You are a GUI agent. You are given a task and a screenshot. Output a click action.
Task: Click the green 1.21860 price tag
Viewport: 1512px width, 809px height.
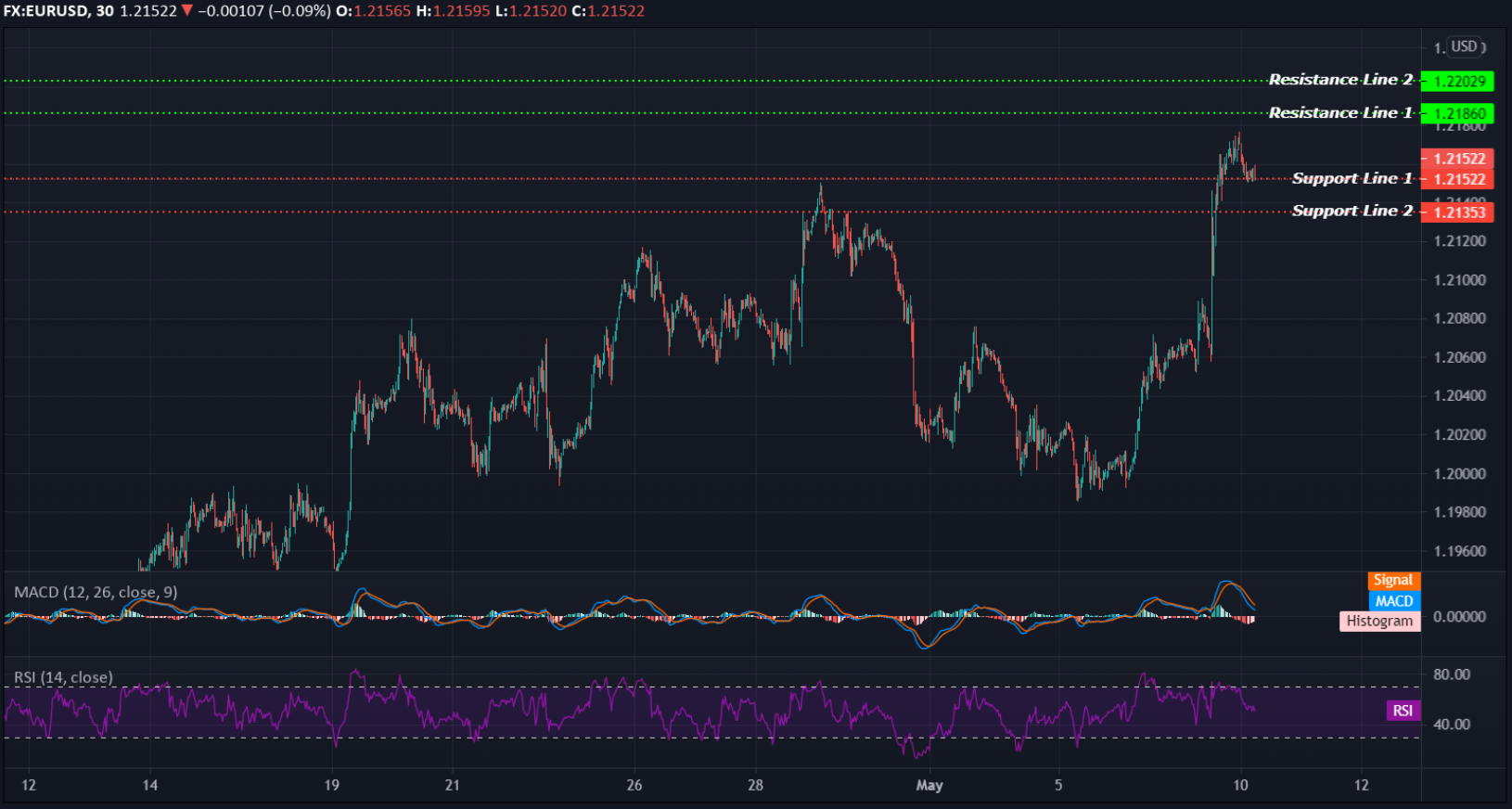pyautogui.click(x=1457, y=113)
